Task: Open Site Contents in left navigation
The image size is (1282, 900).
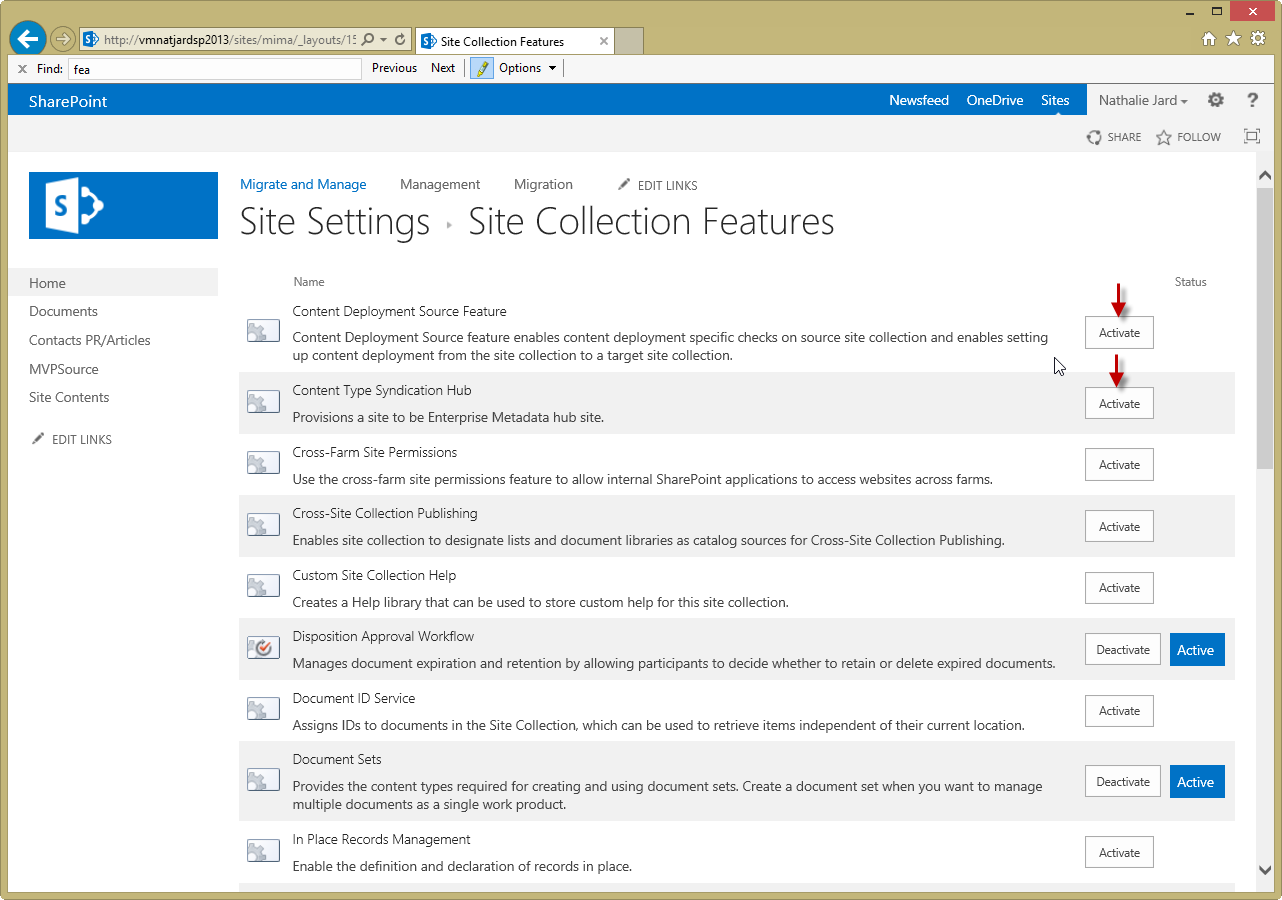Action: point(69,397)
